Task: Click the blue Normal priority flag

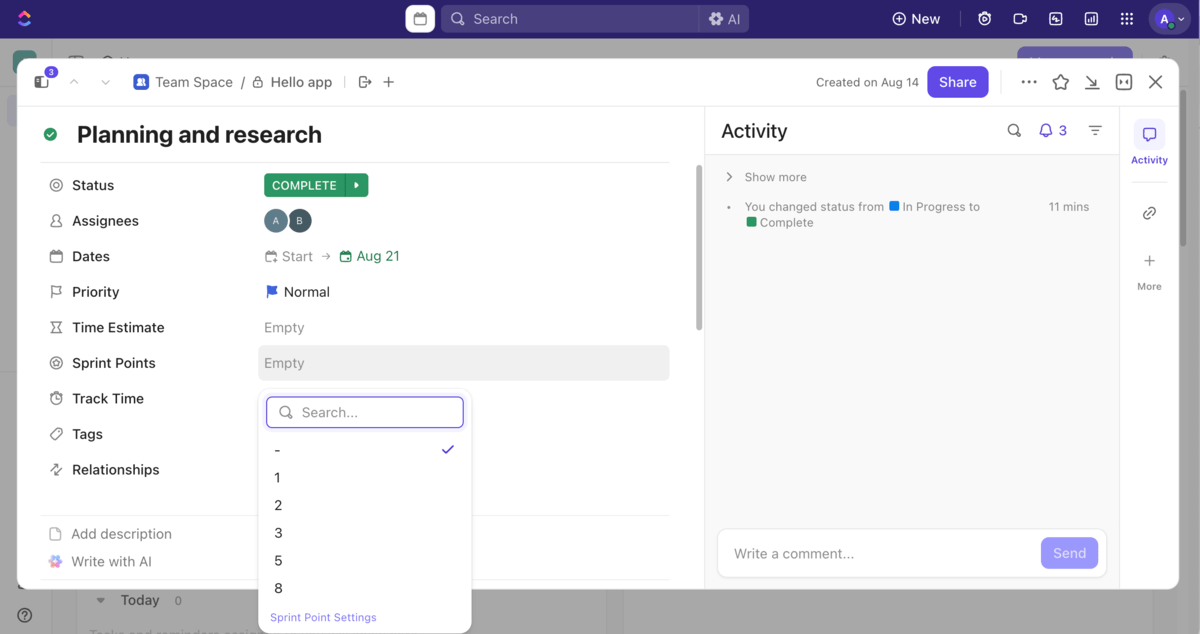Action: pos(272,292)
